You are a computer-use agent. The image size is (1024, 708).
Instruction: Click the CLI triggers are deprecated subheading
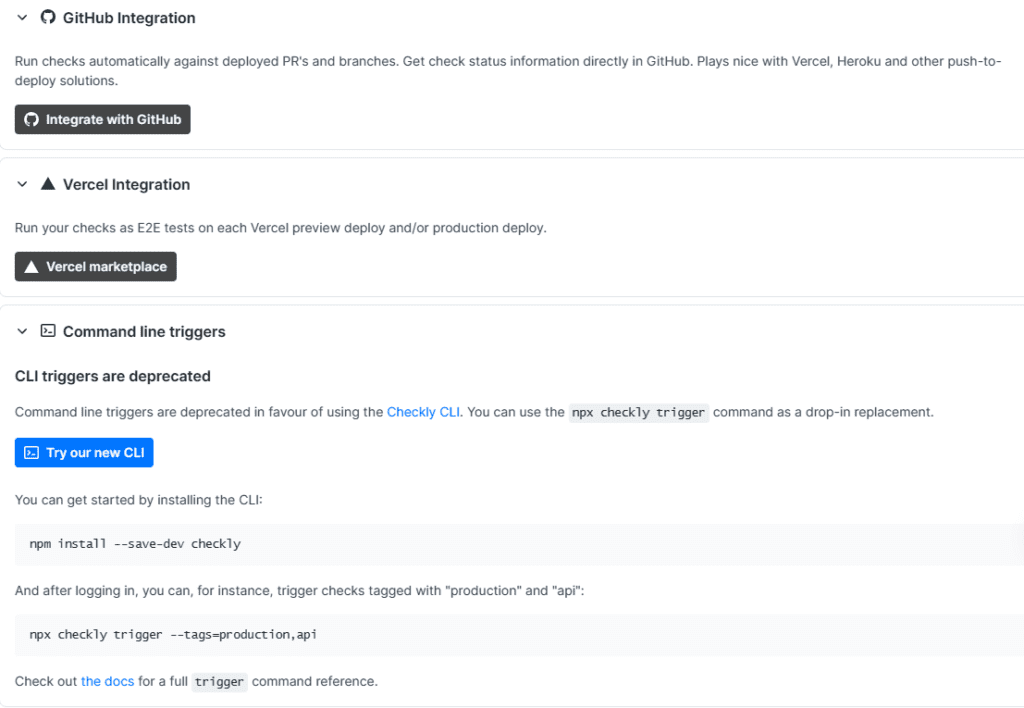112,376
